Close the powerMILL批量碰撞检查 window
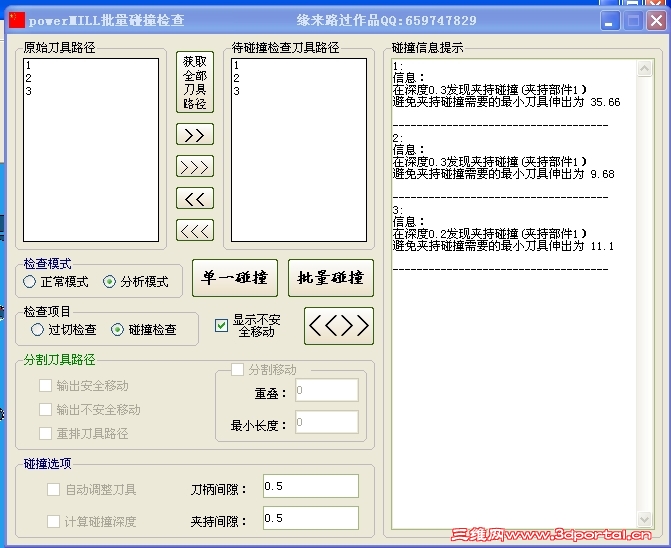The height and width of the screenshot is (548, 671). click(x=656, y=20)
